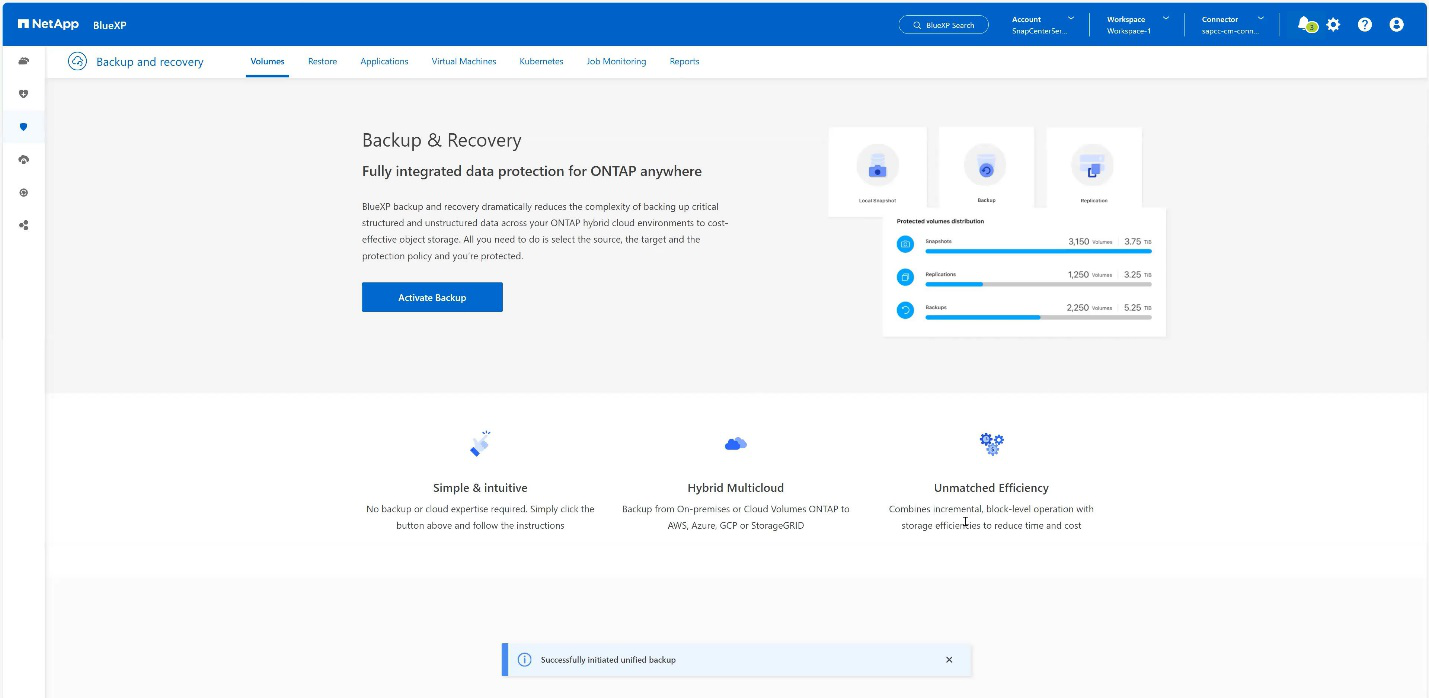This screenshot has height=698, width=1429.
Task: Click the Backups progress bar
Action: coord(1038,317)
